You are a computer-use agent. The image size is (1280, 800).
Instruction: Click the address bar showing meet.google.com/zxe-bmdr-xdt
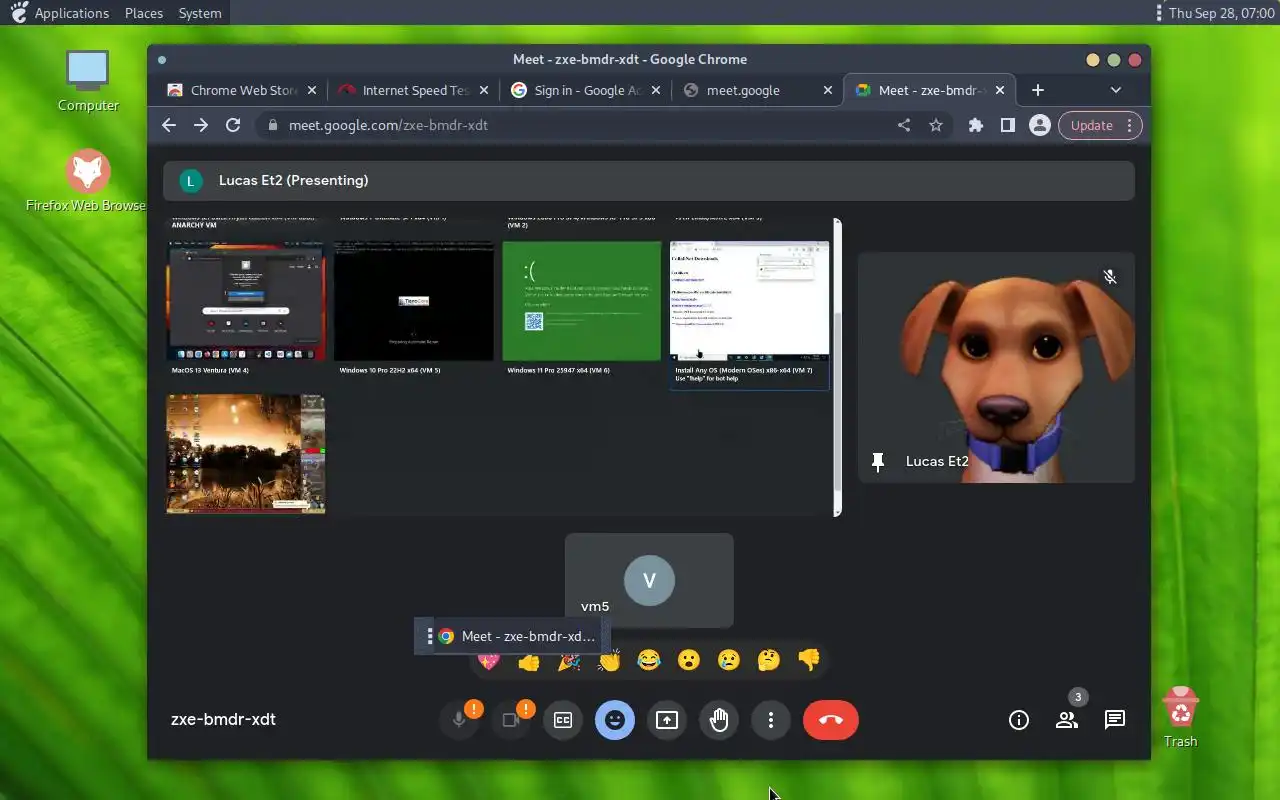pos(603,125)
